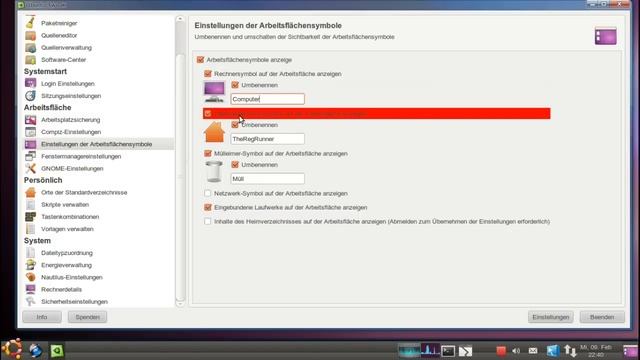
Task: Click the Fenstermanagereinstellungen icon
Action: click(x=30, y=156)
